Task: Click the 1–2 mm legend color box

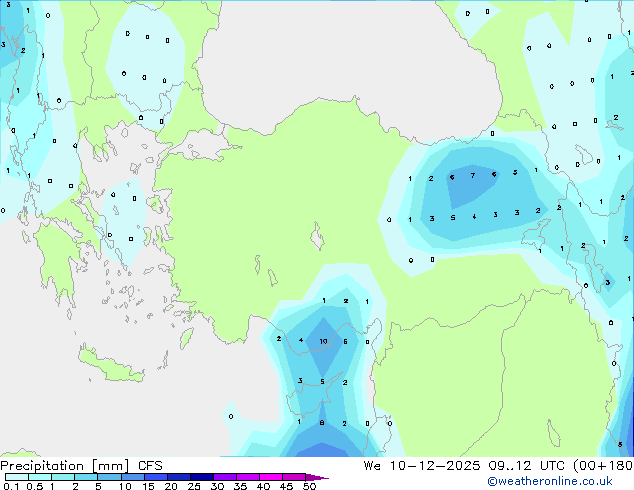Action: tap(63, 477)
